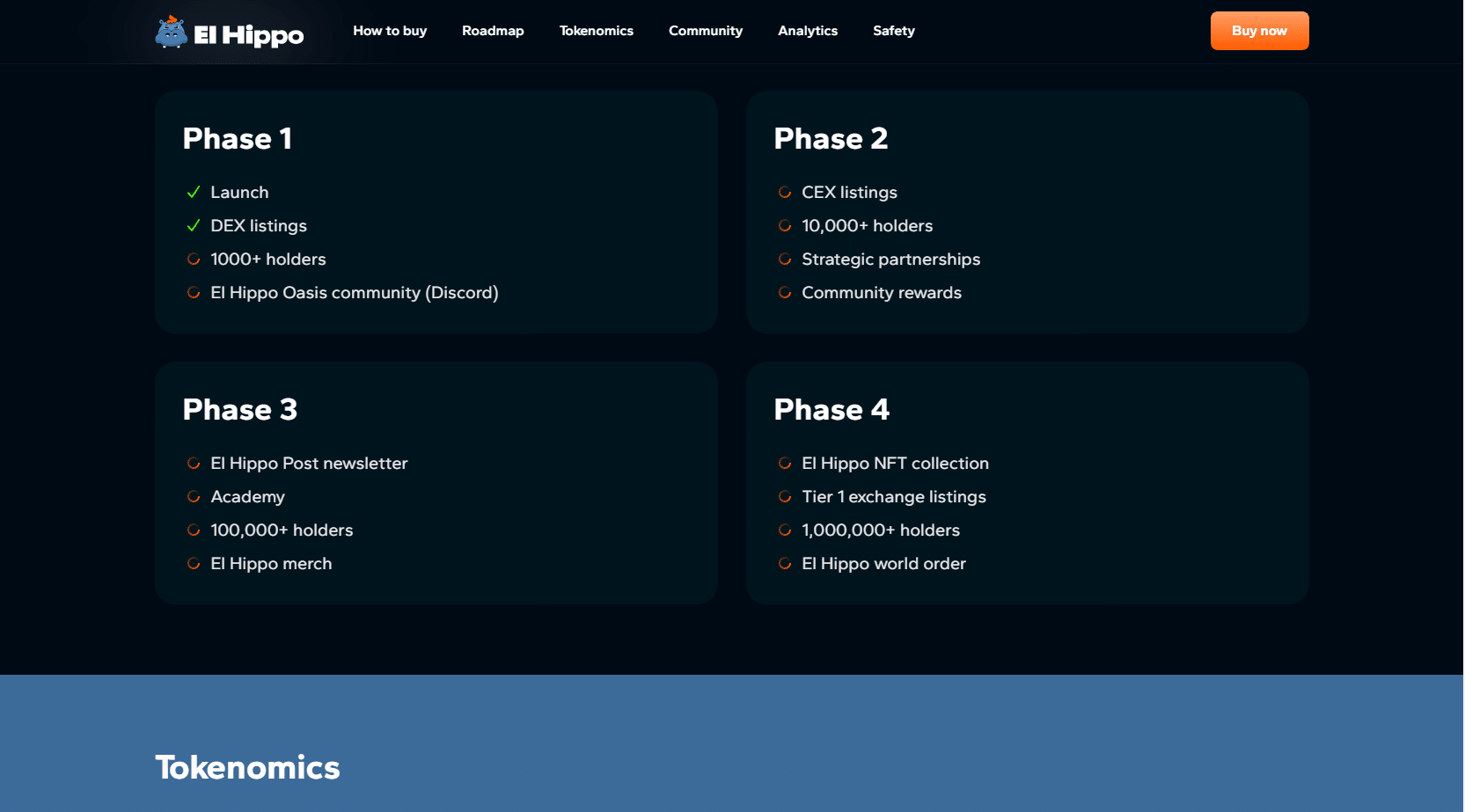This screenshot has width=1465, height=812.
Task: Open the How to buy menu item
Action: click(390, 31)
